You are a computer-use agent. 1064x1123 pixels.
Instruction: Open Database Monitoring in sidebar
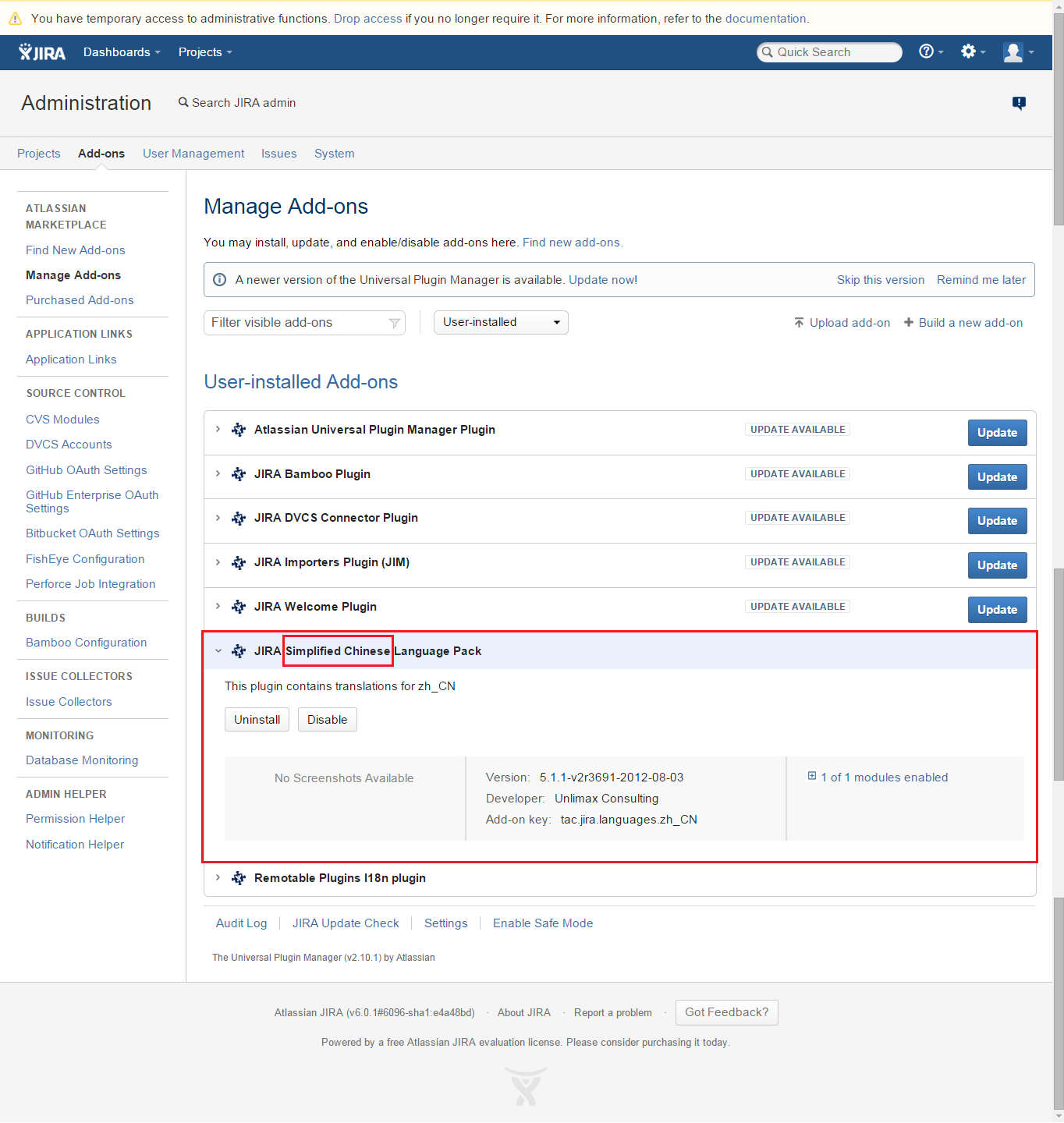point(82,760)
